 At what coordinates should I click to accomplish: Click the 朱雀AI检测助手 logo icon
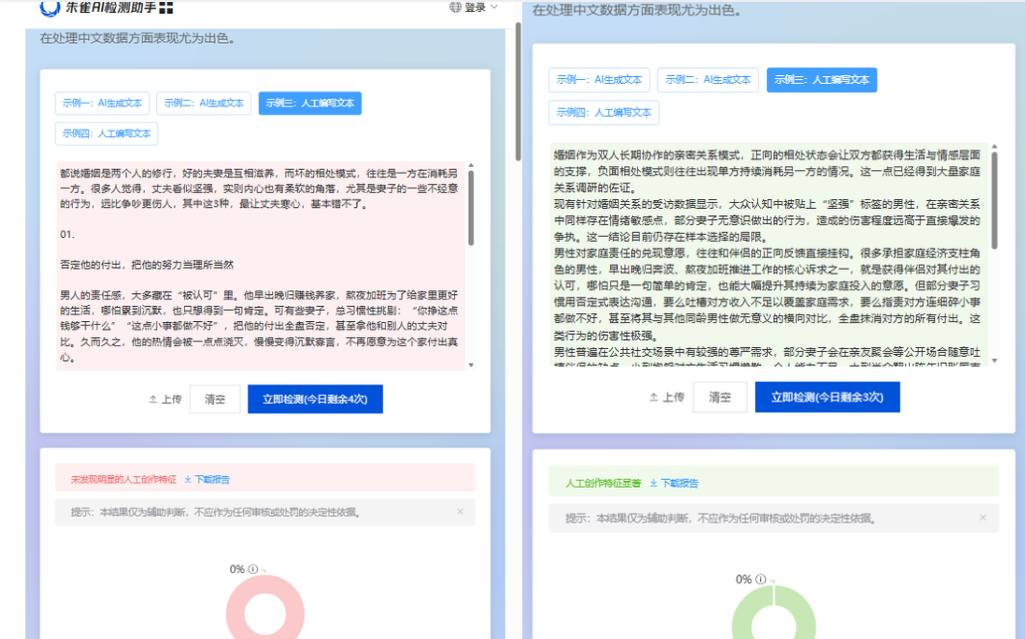[50, 7]
